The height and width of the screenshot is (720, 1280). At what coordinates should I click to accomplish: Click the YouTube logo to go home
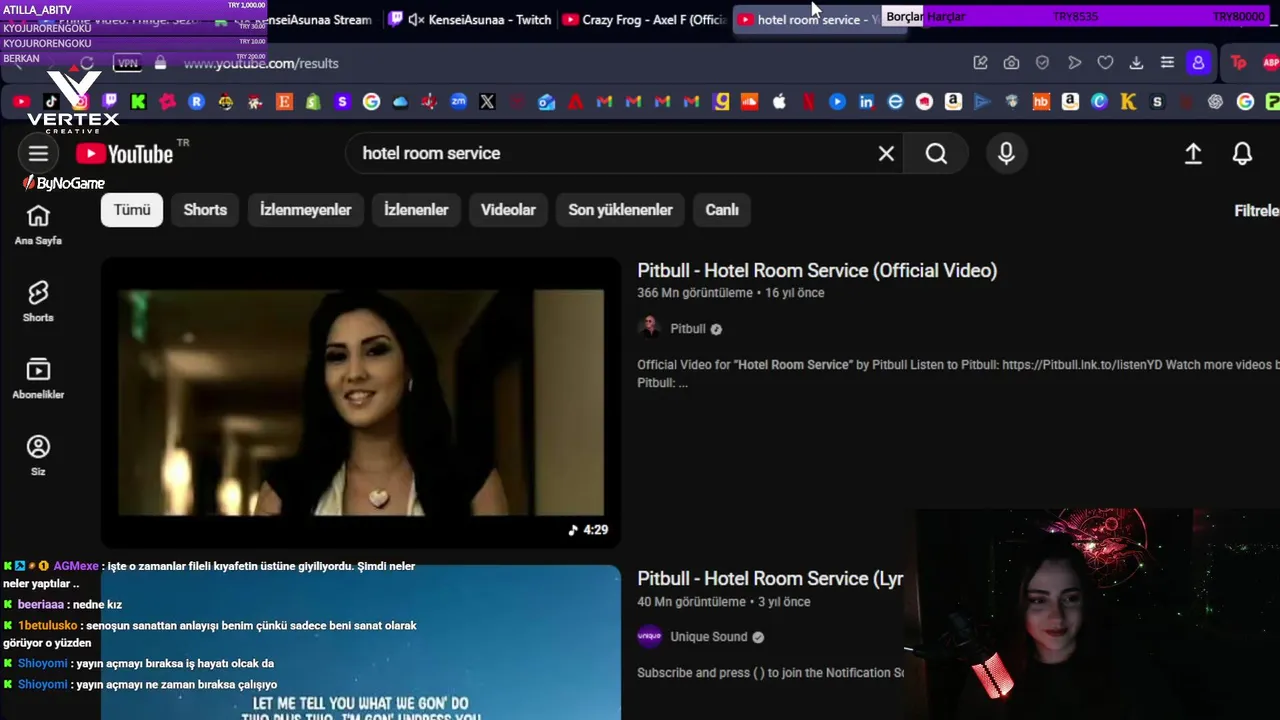click(125, 153)
